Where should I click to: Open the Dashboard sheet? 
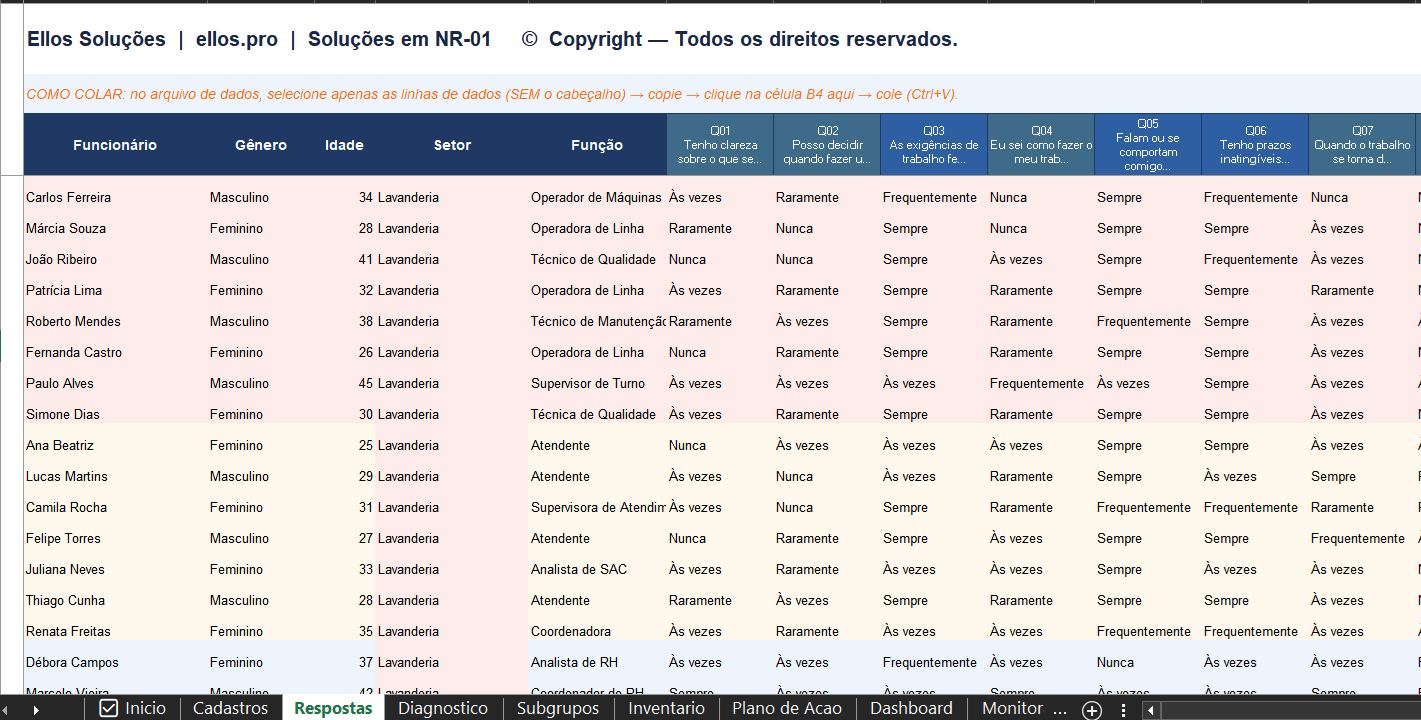pyautogui.click(x=911, y=708)
